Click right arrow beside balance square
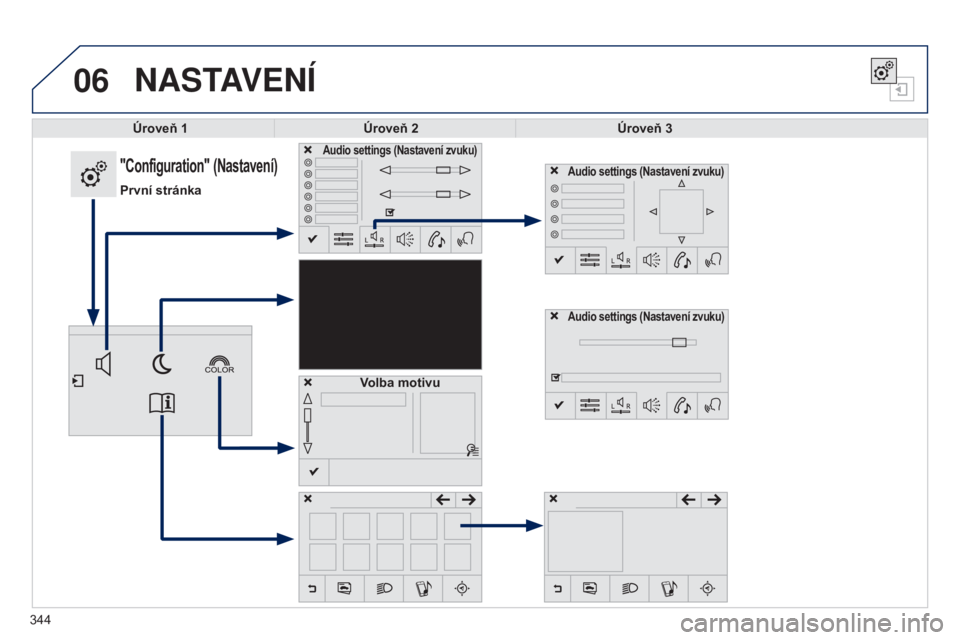This screenshot has height=640, width=960. [710, 211]
